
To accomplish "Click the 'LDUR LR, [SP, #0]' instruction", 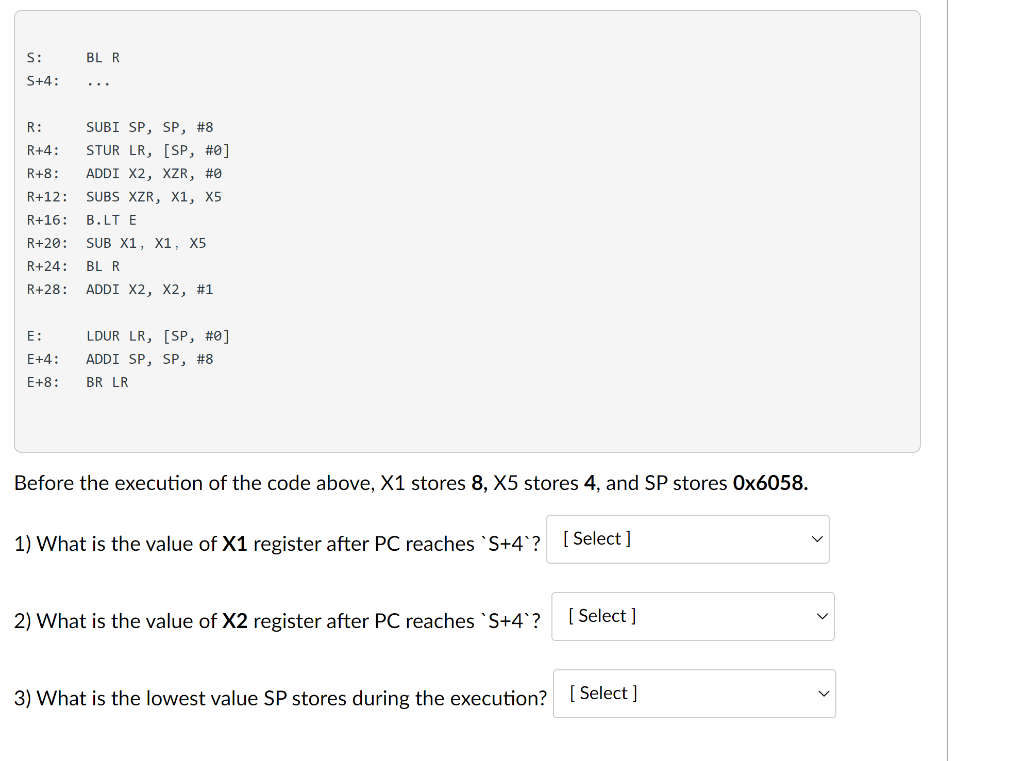I will pyautogui.click(x=157, y=336).
